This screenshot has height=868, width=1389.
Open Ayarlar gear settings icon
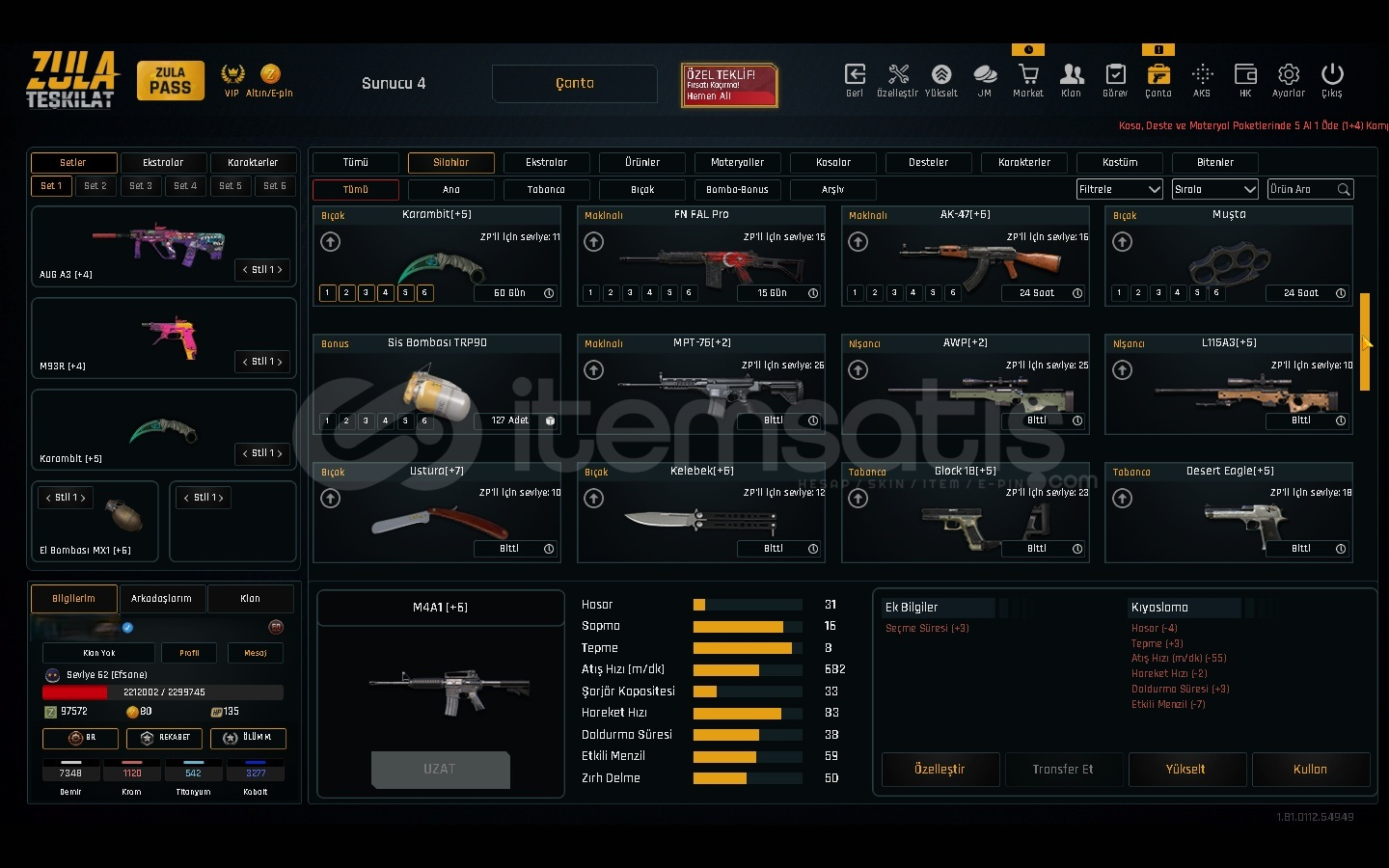[1288, 75]
